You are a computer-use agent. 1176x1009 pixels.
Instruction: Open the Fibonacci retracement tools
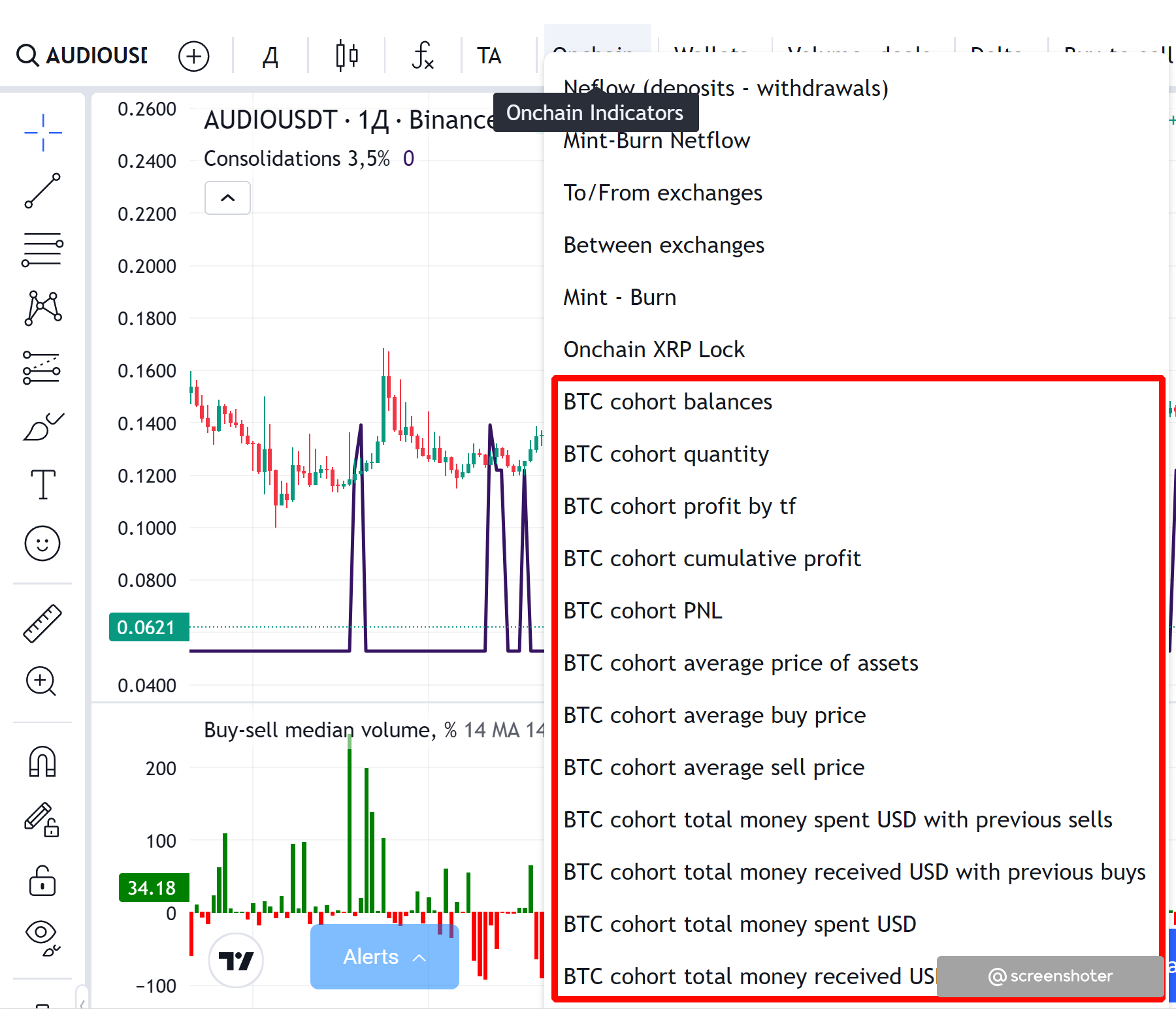coord(43,249)
